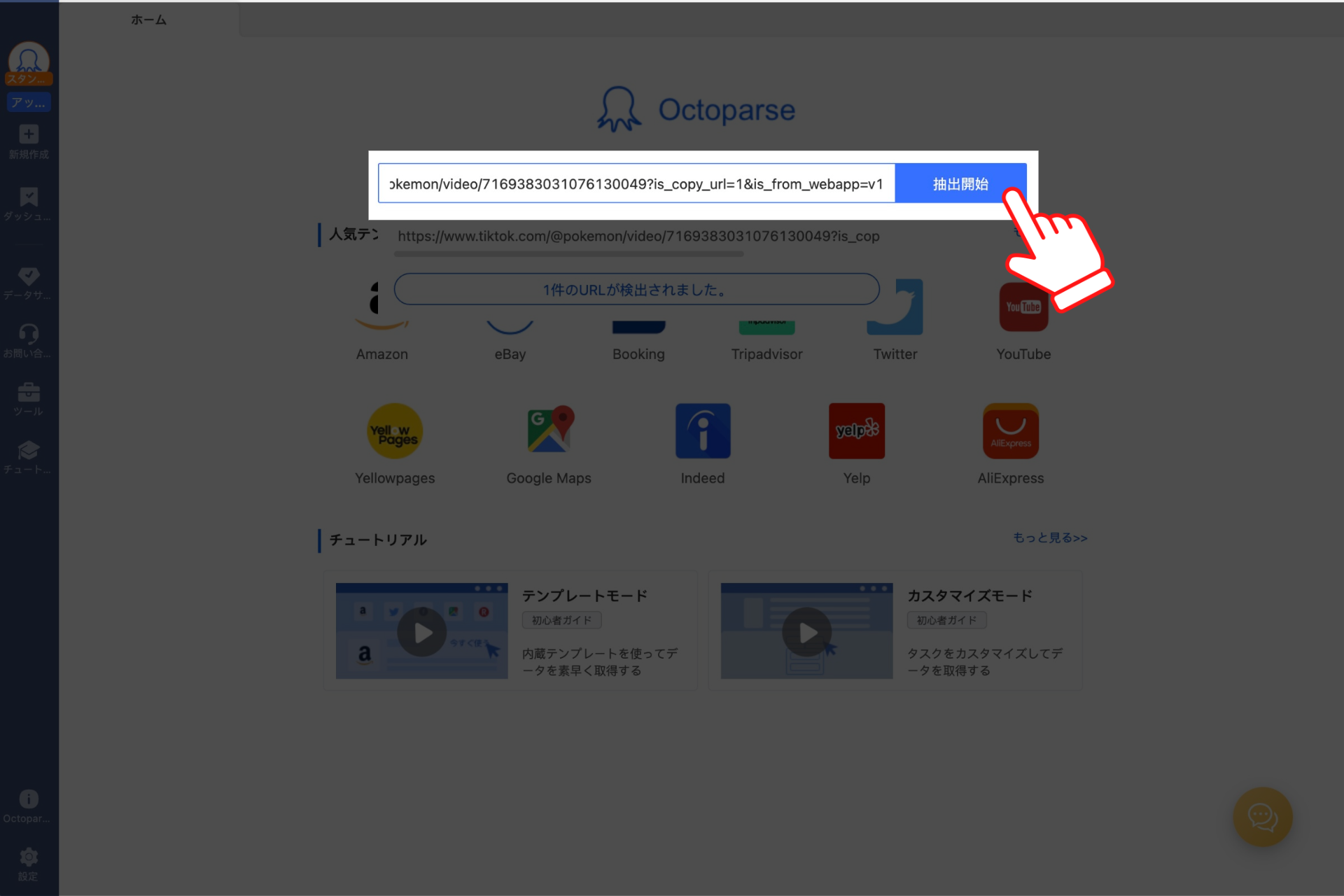Open the AliExpress template icon

point(1011,430)
